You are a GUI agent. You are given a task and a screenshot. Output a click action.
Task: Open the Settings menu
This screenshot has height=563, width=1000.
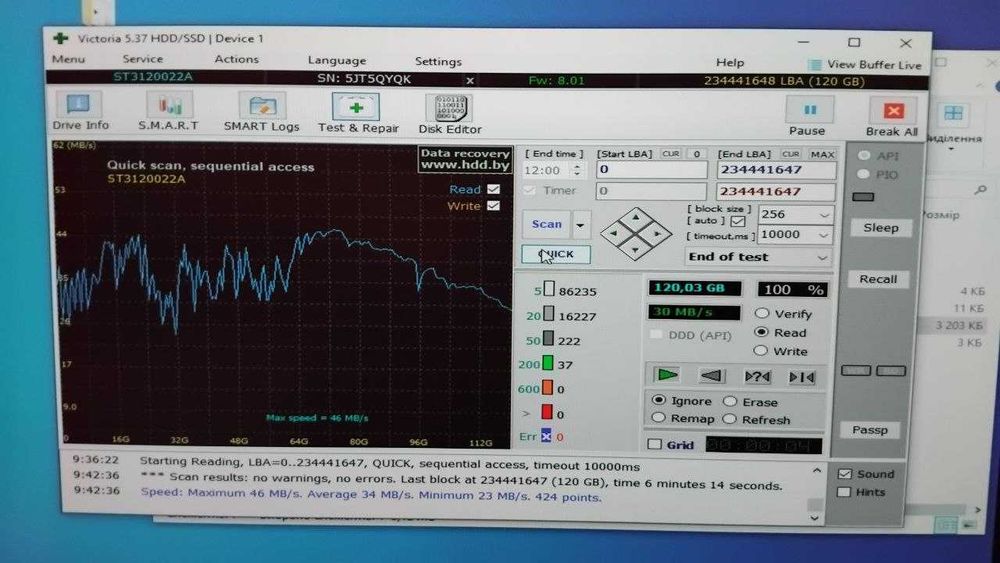click(x=438, y=61)
